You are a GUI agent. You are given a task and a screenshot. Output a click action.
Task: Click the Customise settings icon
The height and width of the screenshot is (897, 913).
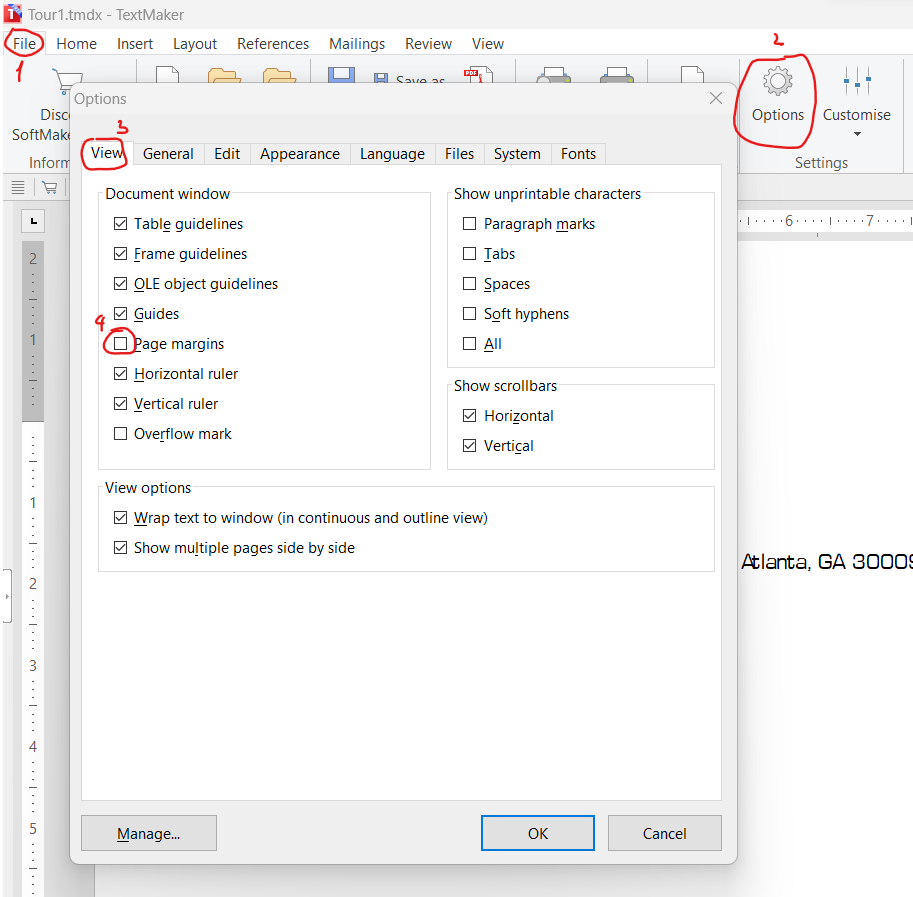856,84
